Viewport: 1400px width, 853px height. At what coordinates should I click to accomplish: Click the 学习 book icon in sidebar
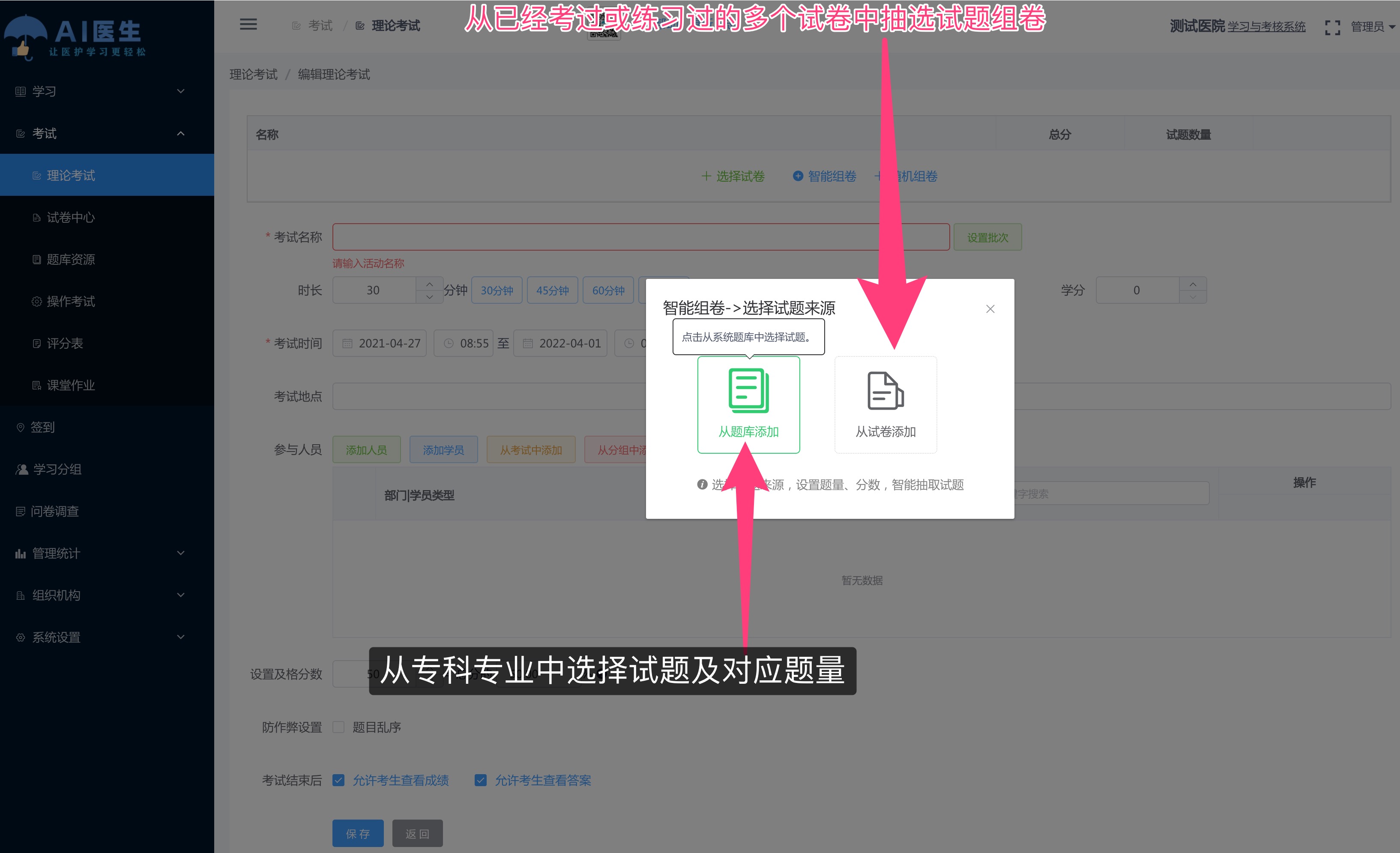pyautogui.click(x=21, y=92)
